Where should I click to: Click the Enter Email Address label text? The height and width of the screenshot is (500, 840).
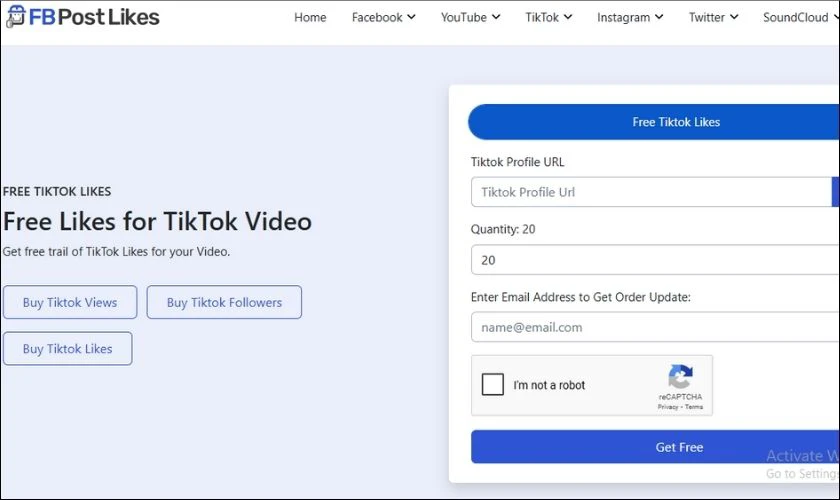(x=581, y=297)
